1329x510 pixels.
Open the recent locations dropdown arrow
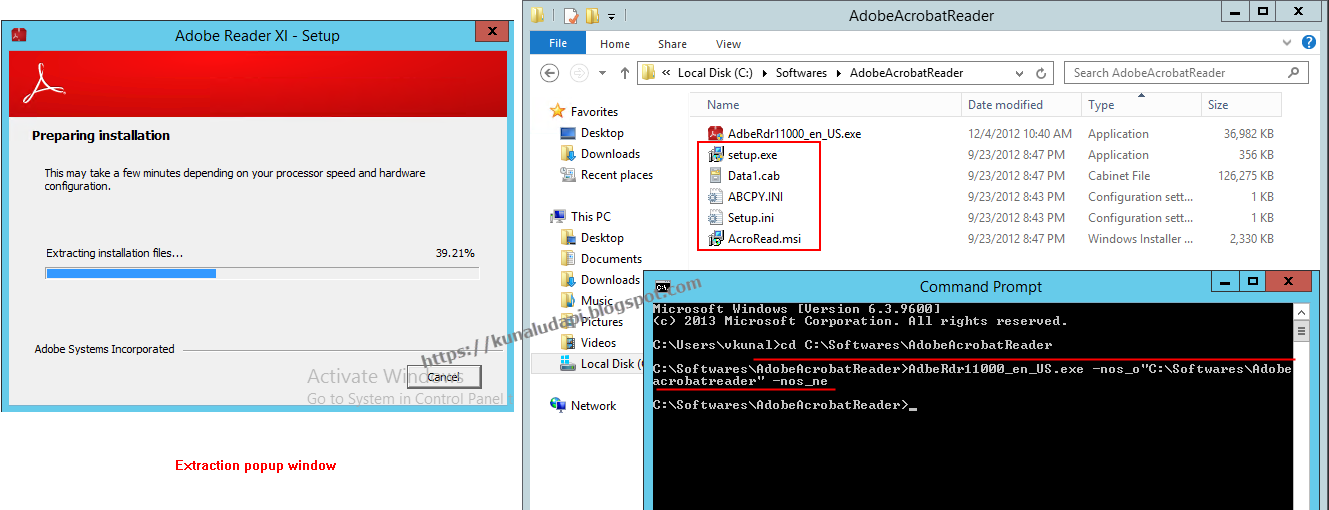point(602,73)
